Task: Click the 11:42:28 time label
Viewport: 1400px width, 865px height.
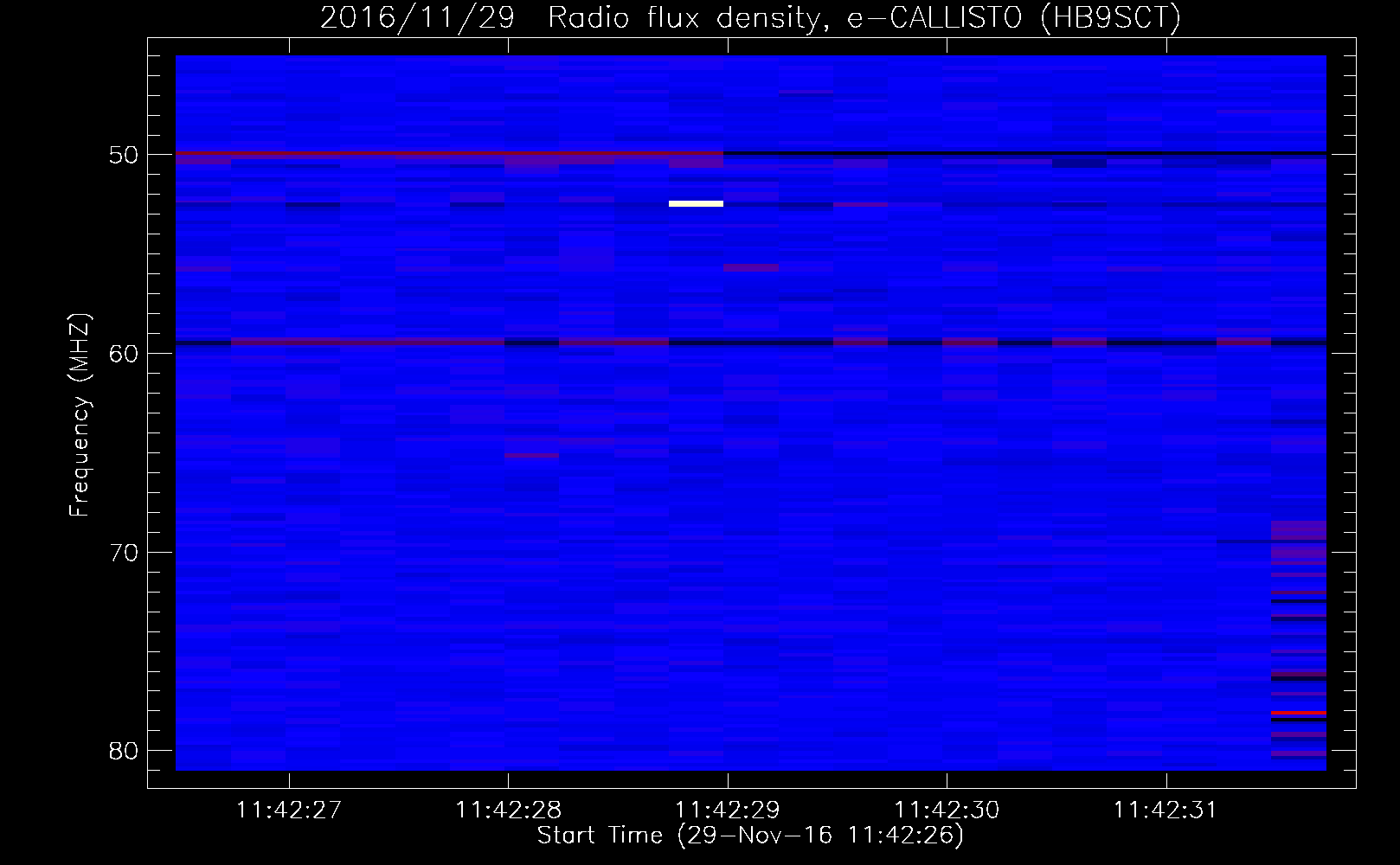Action: [x=508, y=811]
